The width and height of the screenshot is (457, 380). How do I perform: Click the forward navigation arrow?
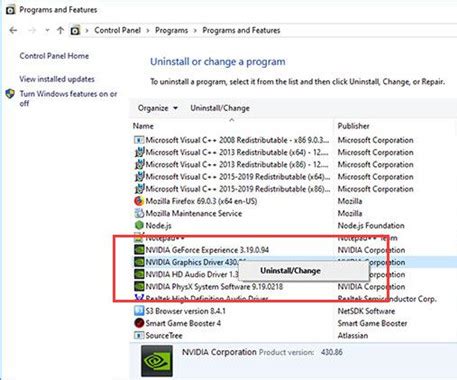32,31
